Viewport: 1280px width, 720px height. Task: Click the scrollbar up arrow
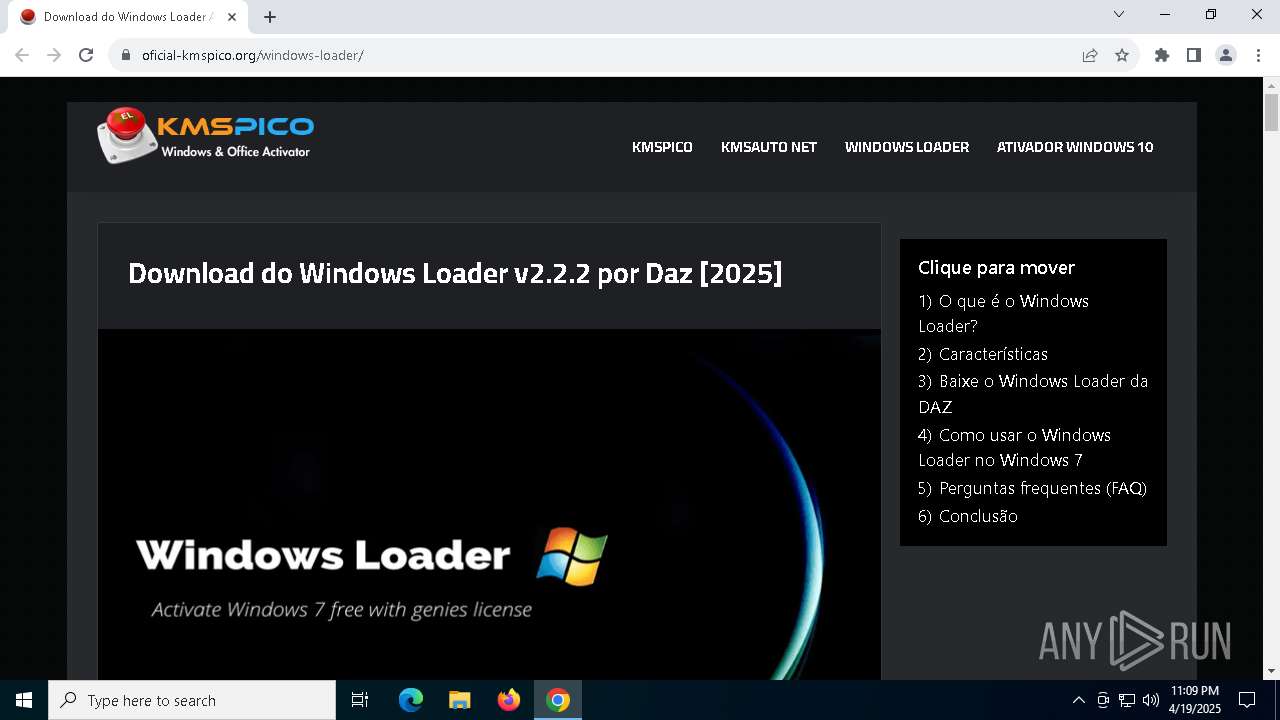pos(1271,85)
